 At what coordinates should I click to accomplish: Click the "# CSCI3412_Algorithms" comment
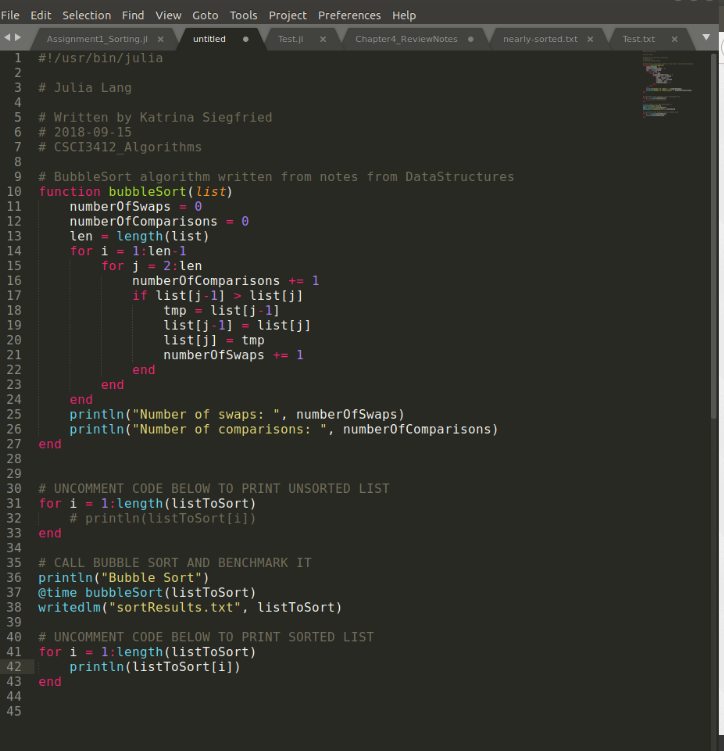(120, 147)
